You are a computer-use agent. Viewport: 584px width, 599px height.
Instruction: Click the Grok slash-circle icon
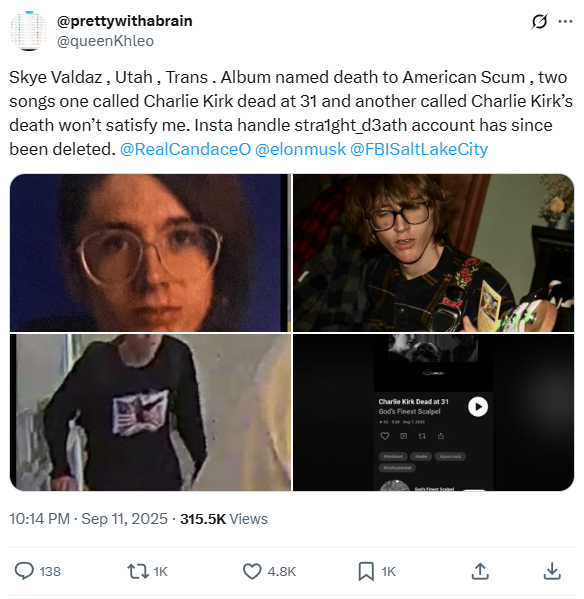point(539,21)
